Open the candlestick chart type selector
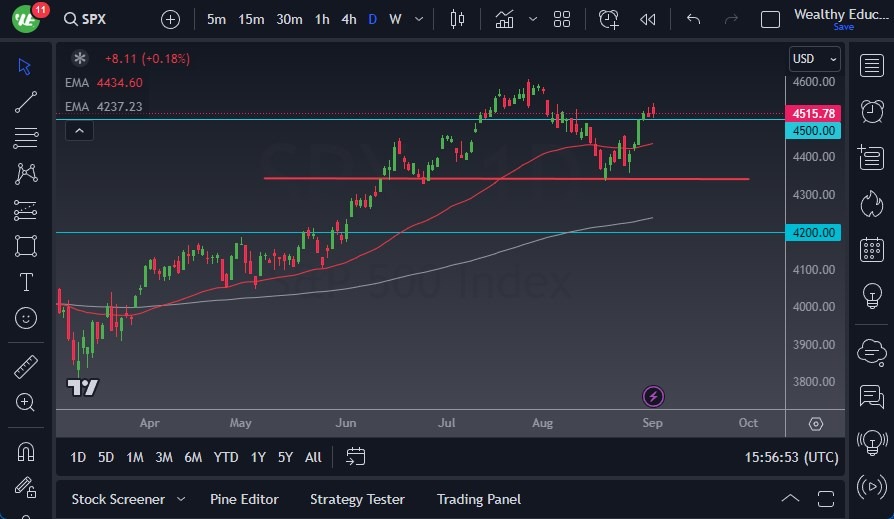The image size is (894, 519). point(458,19)
